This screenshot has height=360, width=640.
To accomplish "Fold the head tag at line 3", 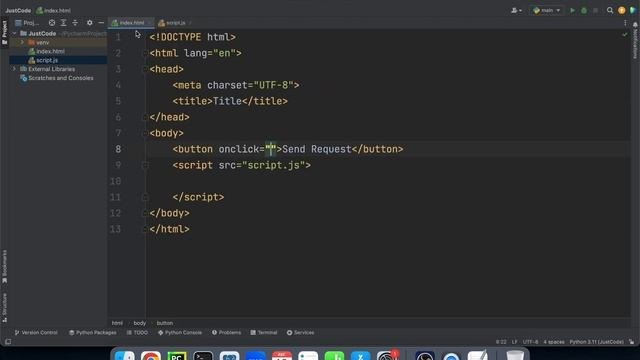I will click(144, 69).
